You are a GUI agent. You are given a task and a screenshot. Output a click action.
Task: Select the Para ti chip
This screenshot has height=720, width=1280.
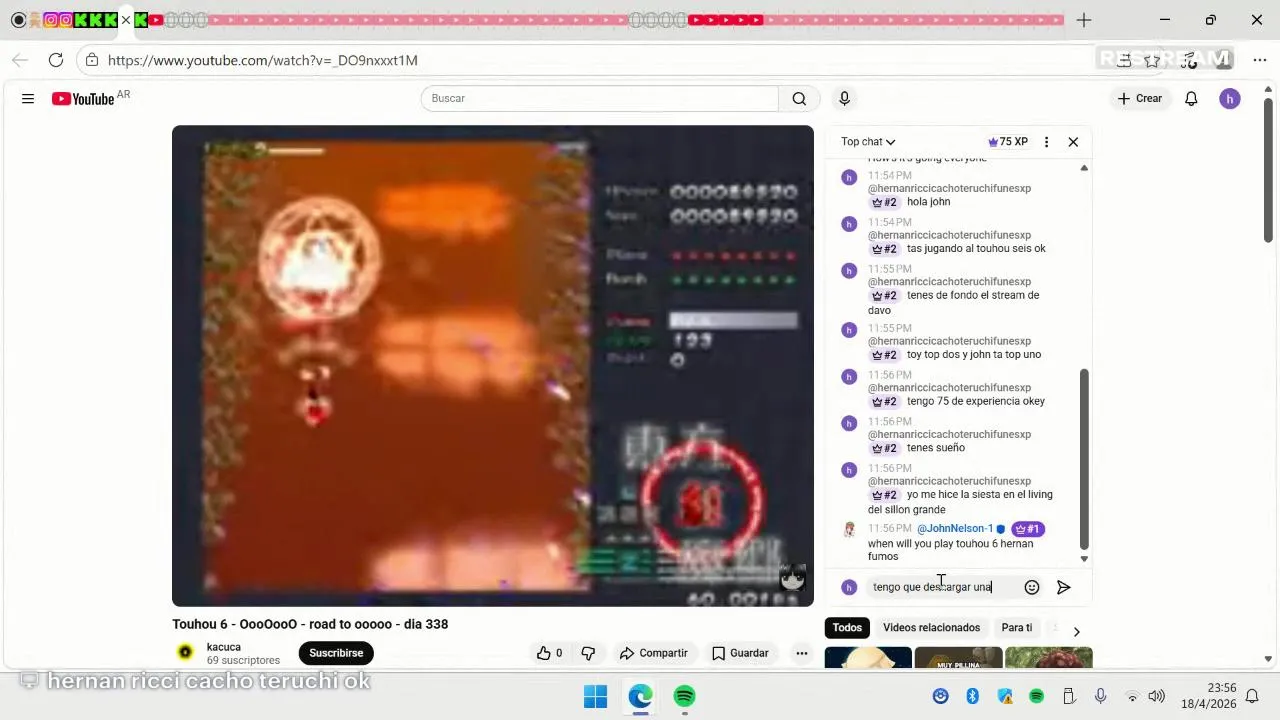(x=1016, y=628)
